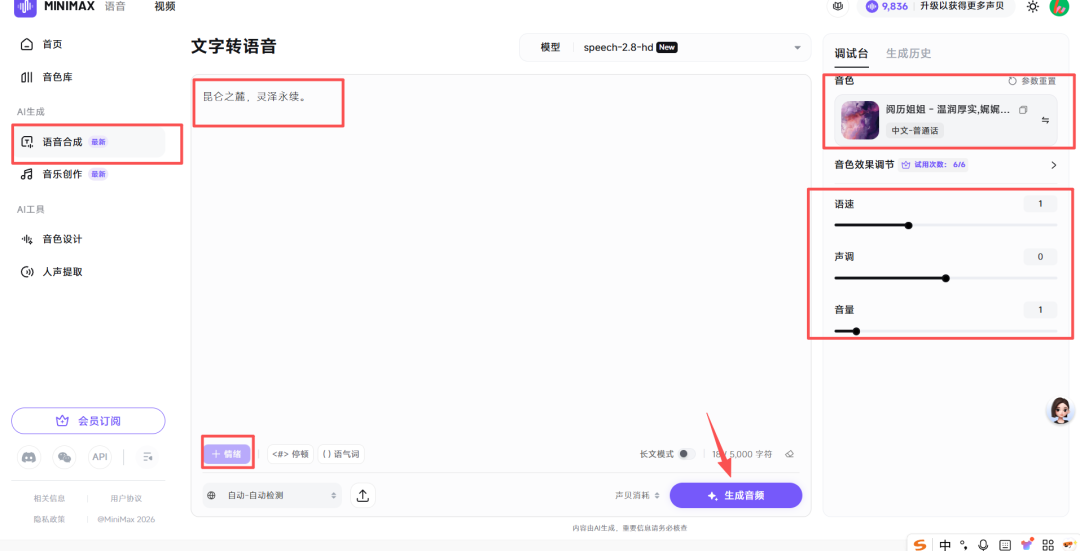Switch to the 语音 top tab
1080x551 pixels.
[x=115, y=6]
